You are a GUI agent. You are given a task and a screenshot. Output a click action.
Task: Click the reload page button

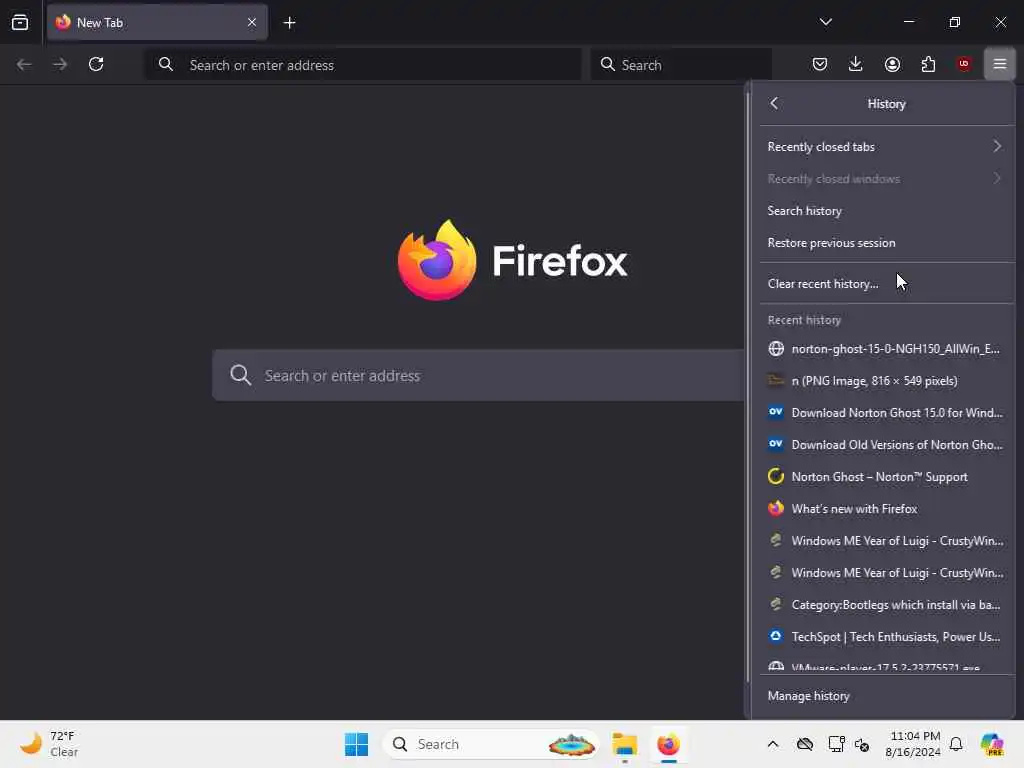(96, 64)
